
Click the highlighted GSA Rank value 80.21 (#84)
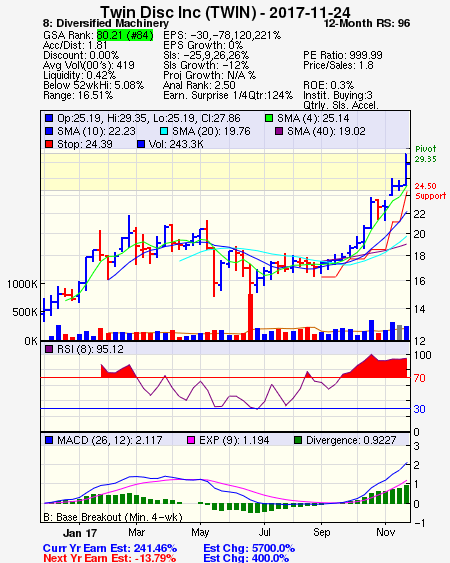pyautogui.click(x=125, y=35)
